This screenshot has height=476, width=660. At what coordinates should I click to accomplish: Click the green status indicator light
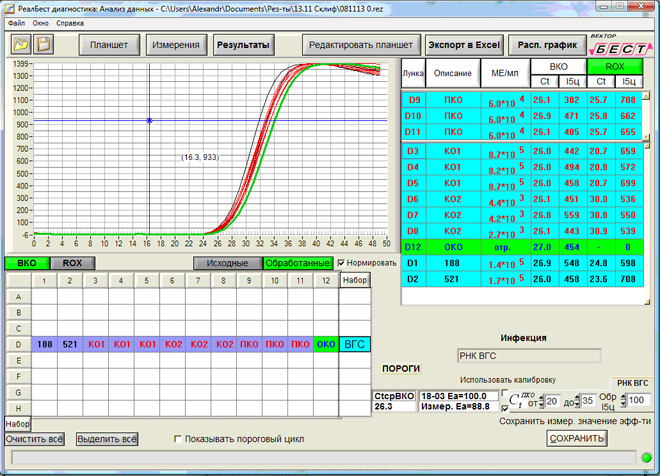coord(646,457)
